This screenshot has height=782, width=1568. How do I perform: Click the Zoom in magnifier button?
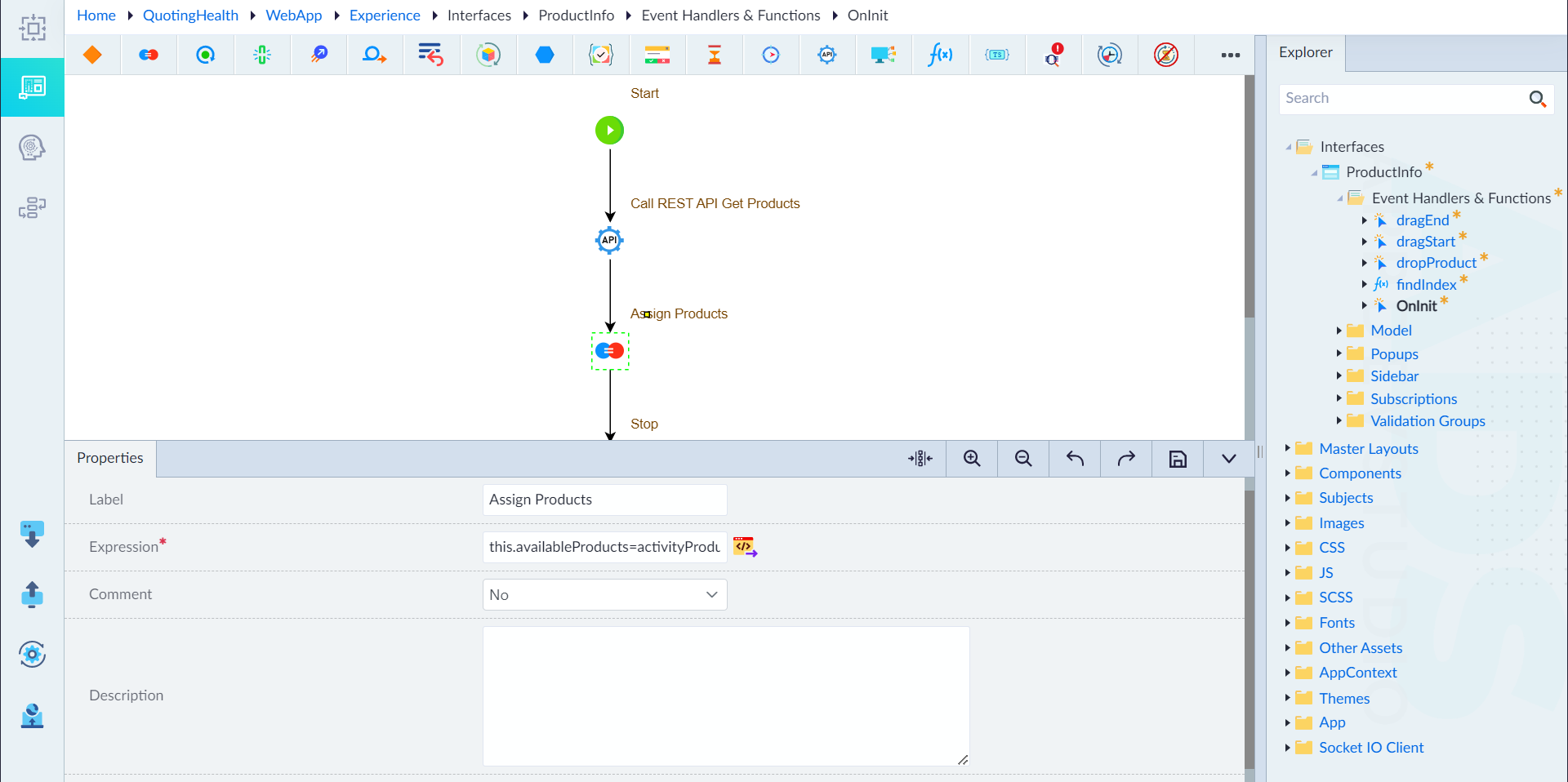(x=972, y=459)
